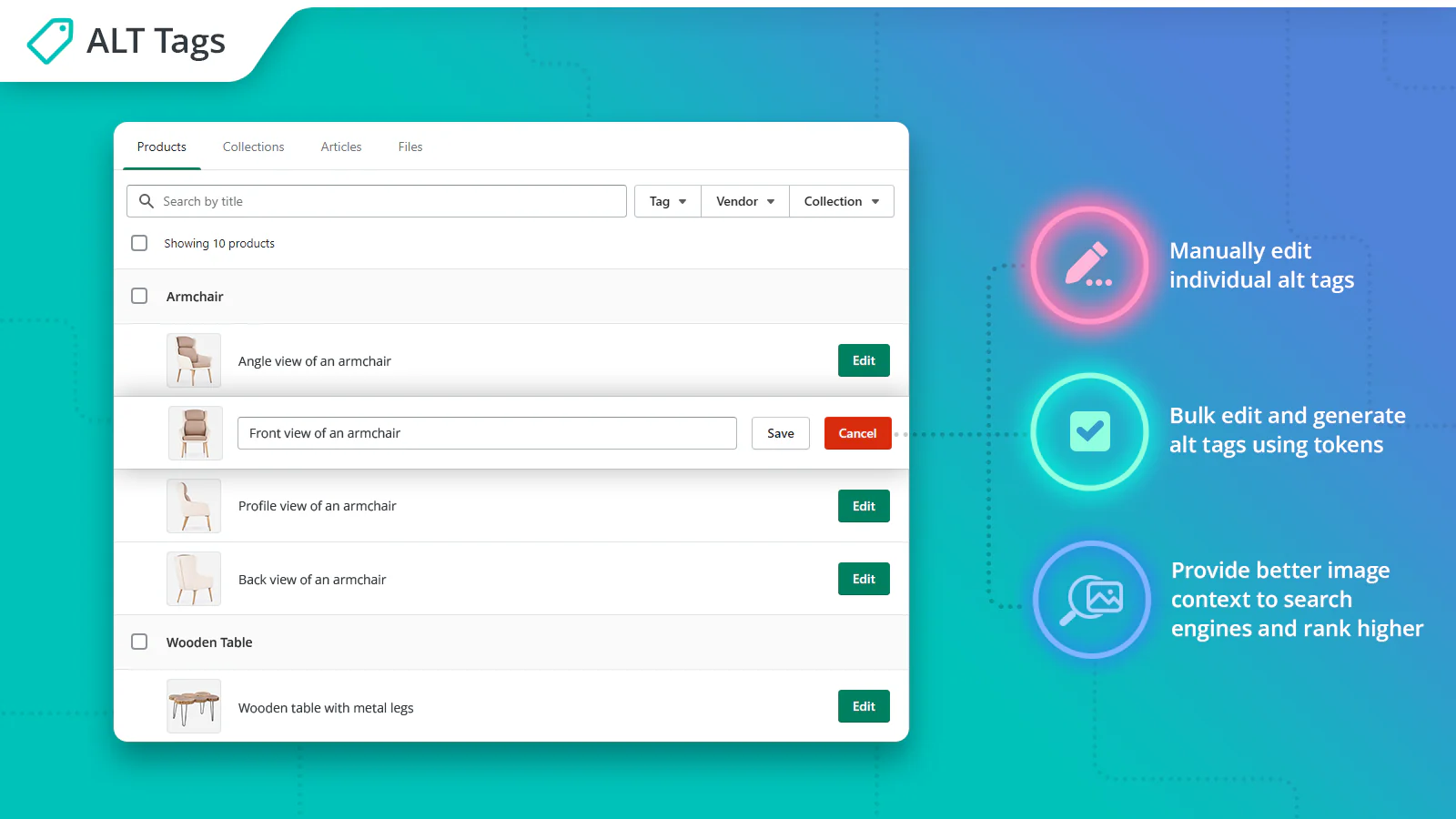Open the Collection filter dropdown
The height and width of the screenshot is (819, 1456).
coord(841,201)
